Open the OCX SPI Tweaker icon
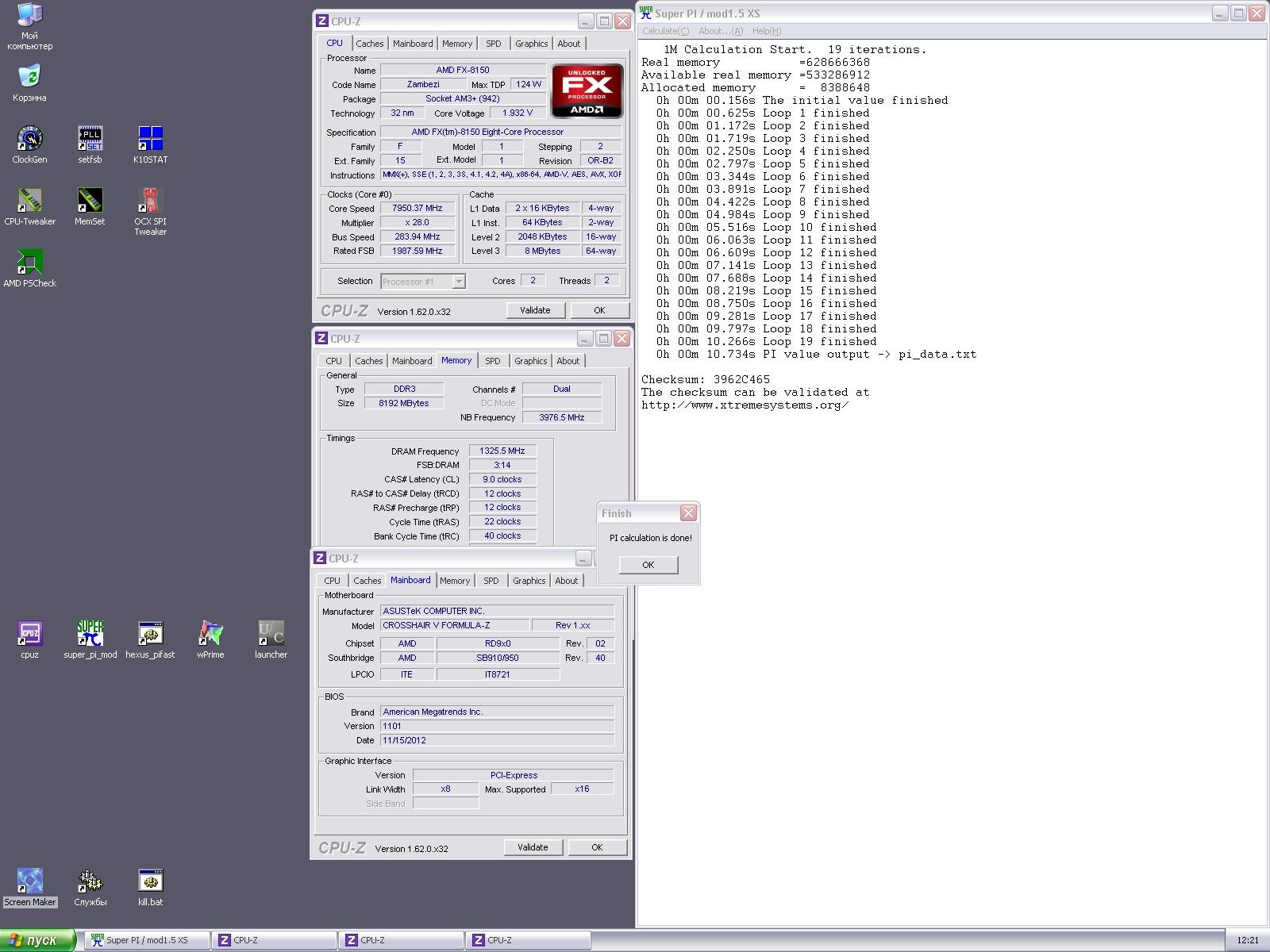 coord(150,211)
